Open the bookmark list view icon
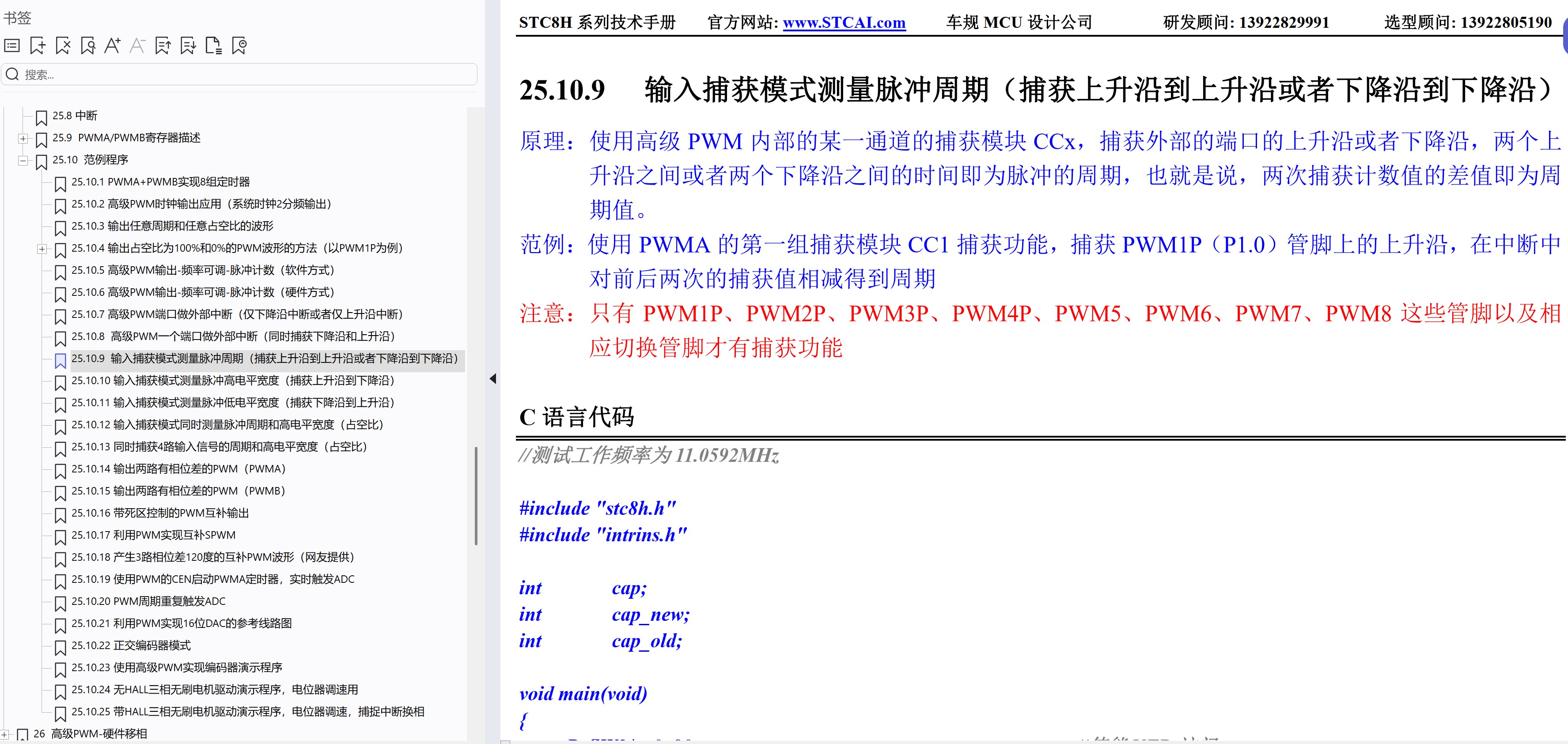Screen dimensions: 1568x744 (x=11, y=45)
